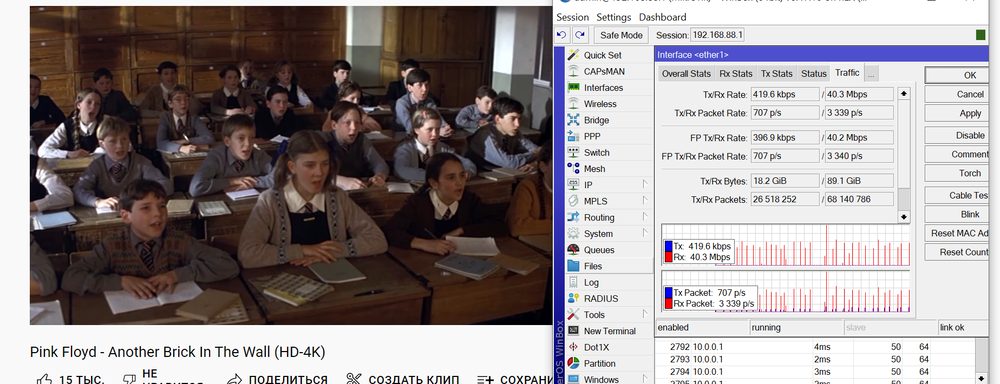Click scroll-up arrow of Traffic panel
Image resolution: width=1000 pixels, height=384 pixels.
point(904,94)
